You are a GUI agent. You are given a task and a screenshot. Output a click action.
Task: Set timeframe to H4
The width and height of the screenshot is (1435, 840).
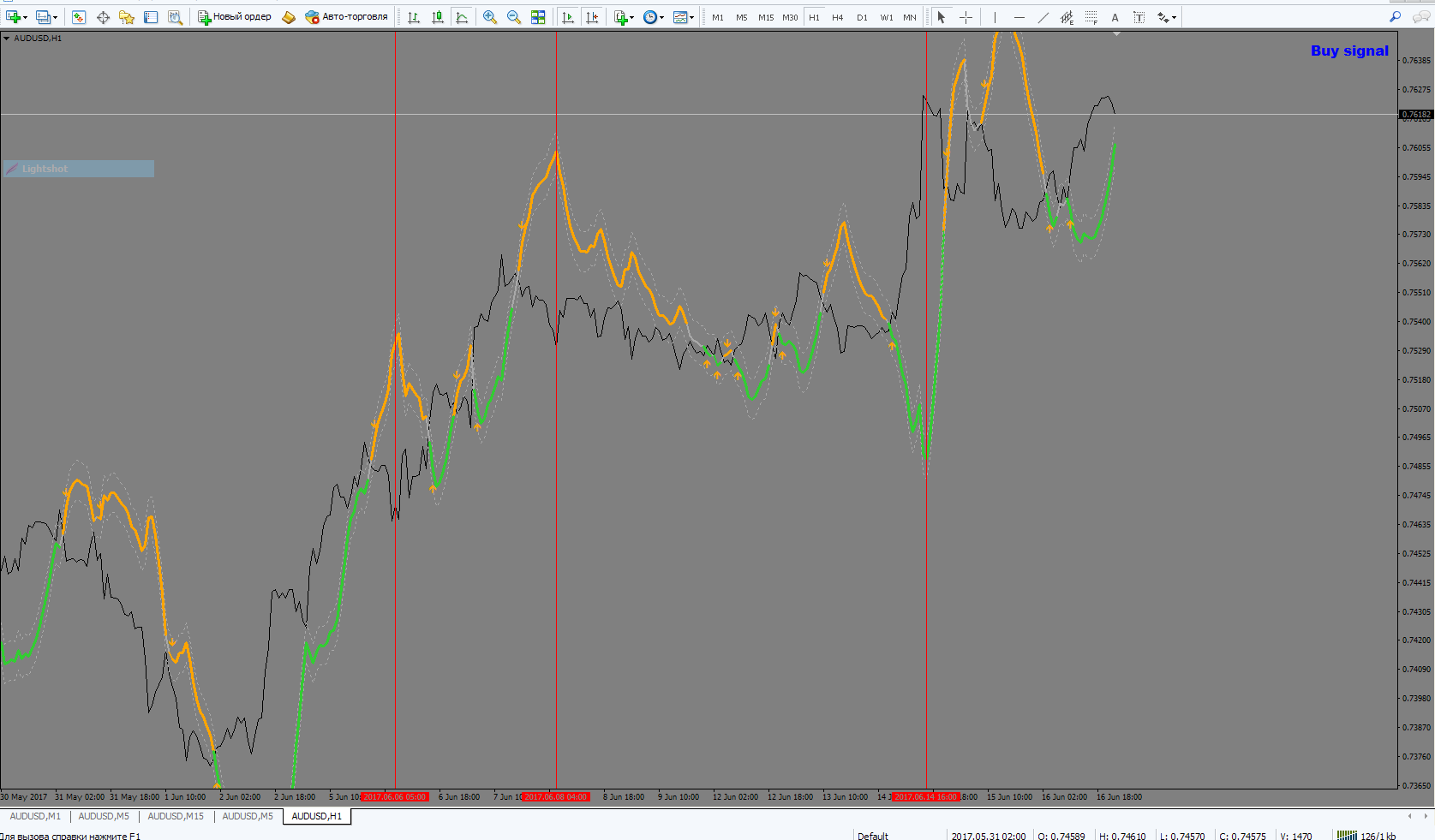point(838,17)
